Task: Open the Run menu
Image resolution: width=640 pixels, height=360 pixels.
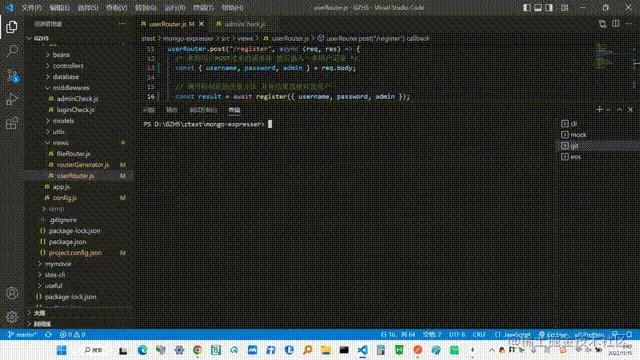Action: point(175,8)
